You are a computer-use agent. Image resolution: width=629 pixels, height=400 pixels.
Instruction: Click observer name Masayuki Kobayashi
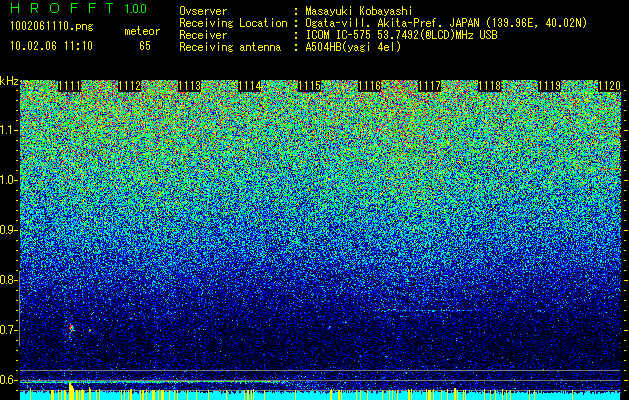[x=359, y=11]
